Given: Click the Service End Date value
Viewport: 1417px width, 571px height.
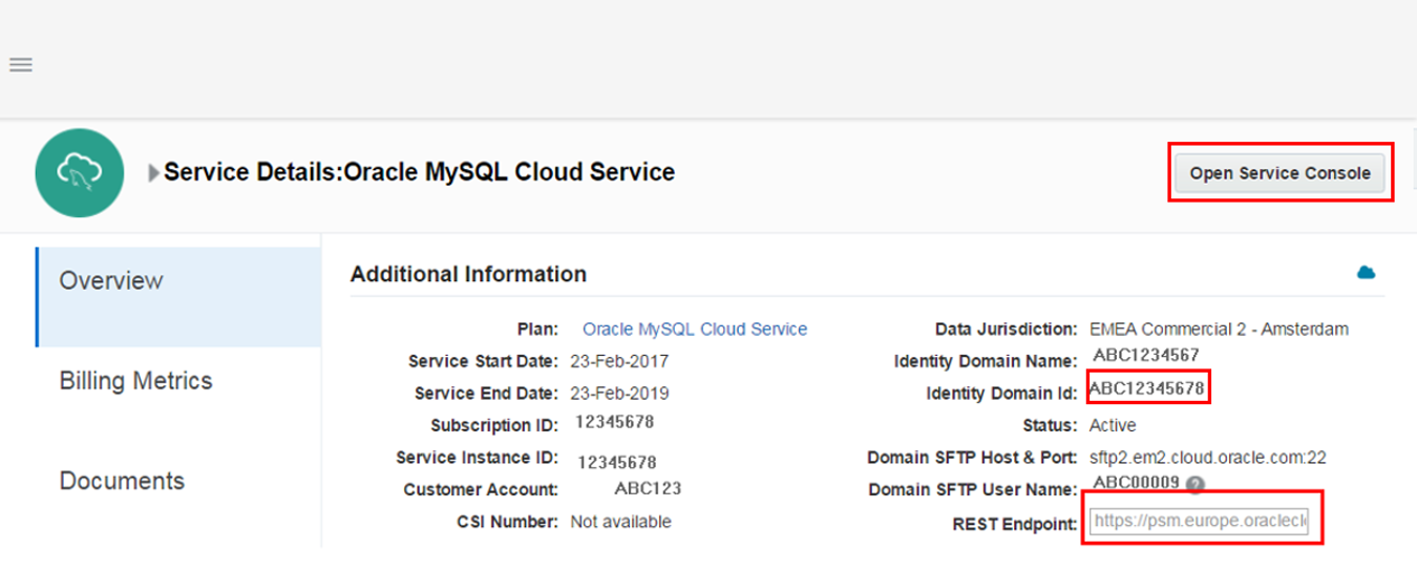Looking at the screenshot, I should (619, 393).
